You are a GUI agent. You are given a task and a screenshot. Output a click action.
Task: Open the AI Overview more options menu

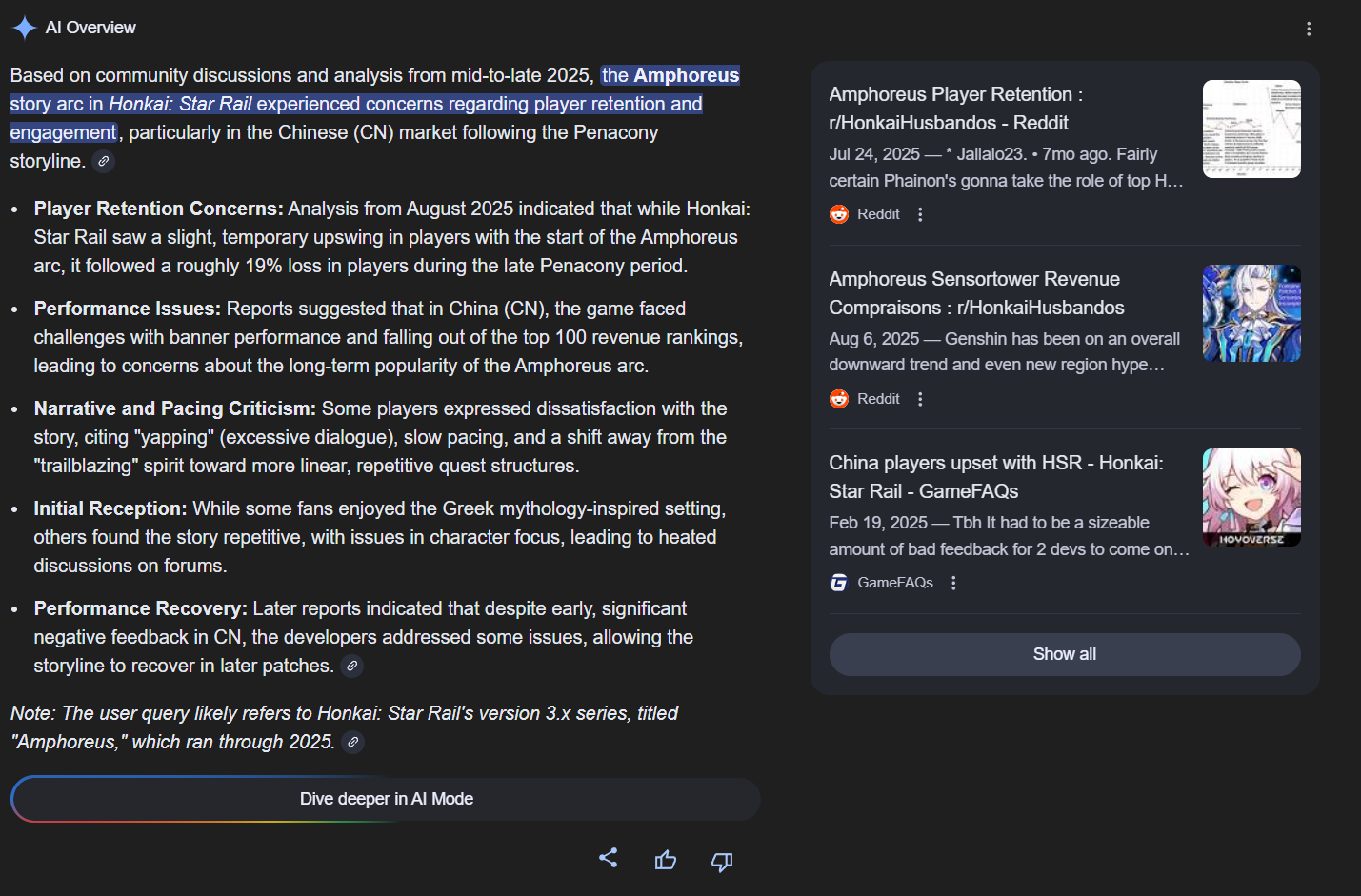1309,29
